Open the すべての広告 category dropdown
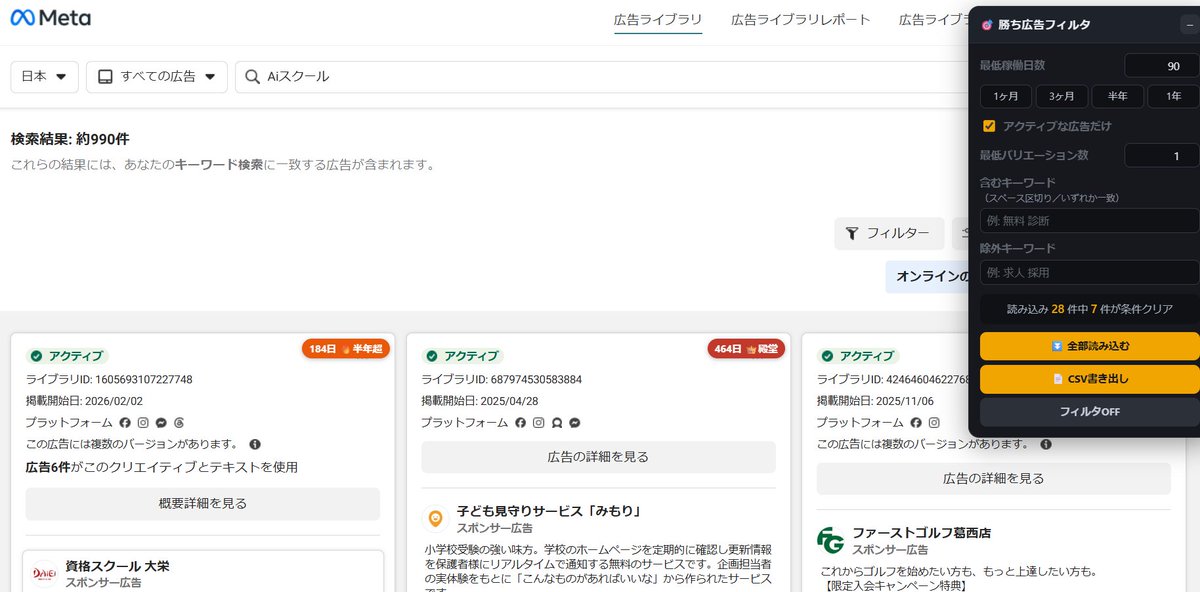This screenshot has width=1200, height=592. (x=157, y=77)
